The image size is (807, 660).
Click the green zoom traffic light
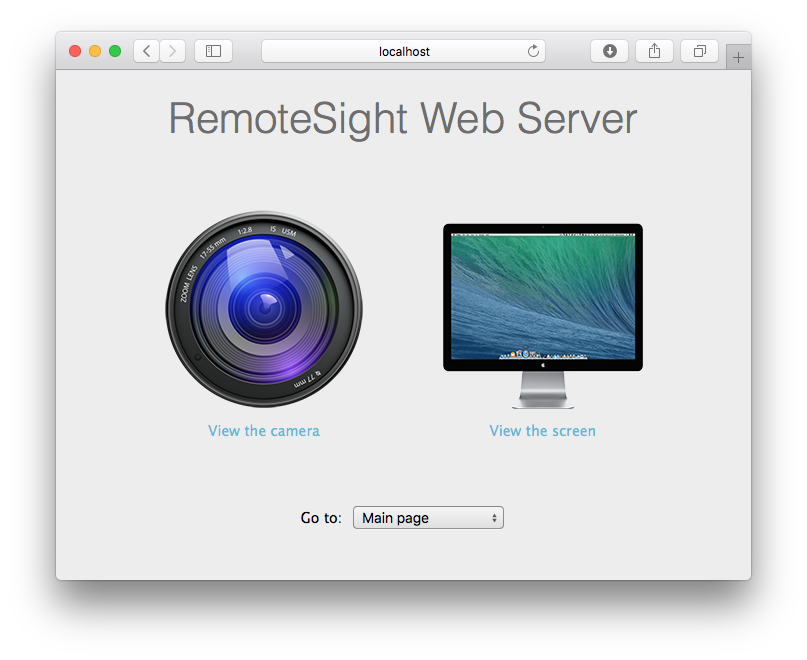point(115,49)
